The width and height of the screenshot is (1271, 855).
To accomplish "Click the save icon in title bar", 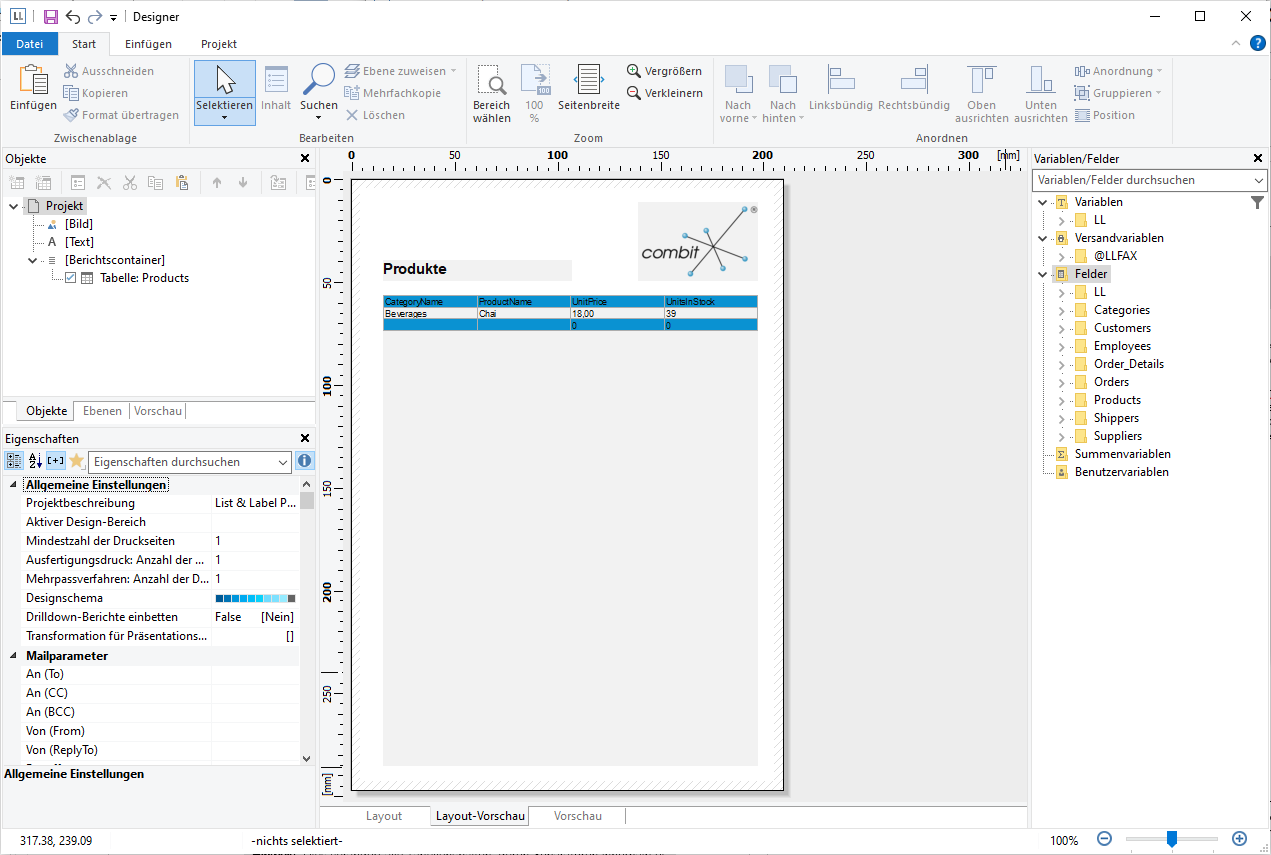I will pos(50,17).
